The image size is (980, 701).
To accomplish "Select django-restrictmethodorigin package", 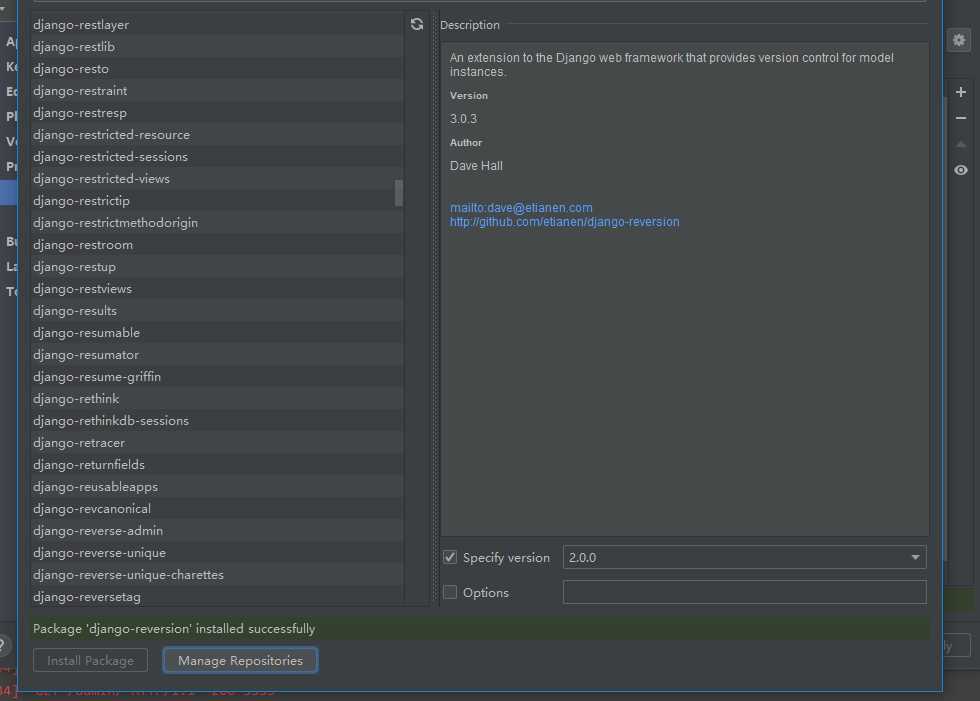I will pos(217,222).
